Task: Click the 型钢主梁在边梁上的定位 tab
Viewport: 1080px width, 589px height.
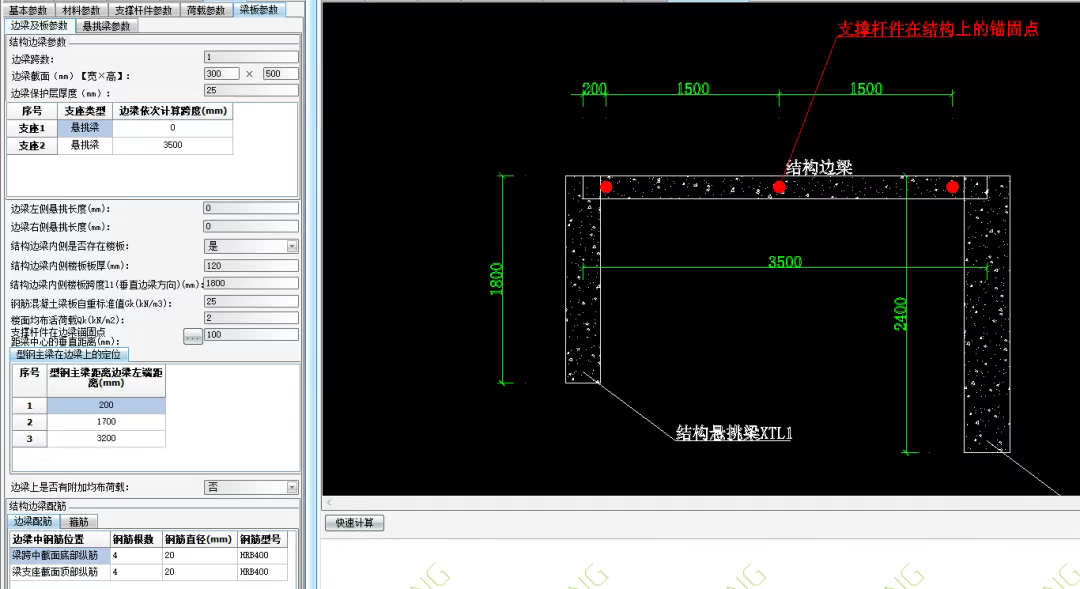Action: pos(69,355)
